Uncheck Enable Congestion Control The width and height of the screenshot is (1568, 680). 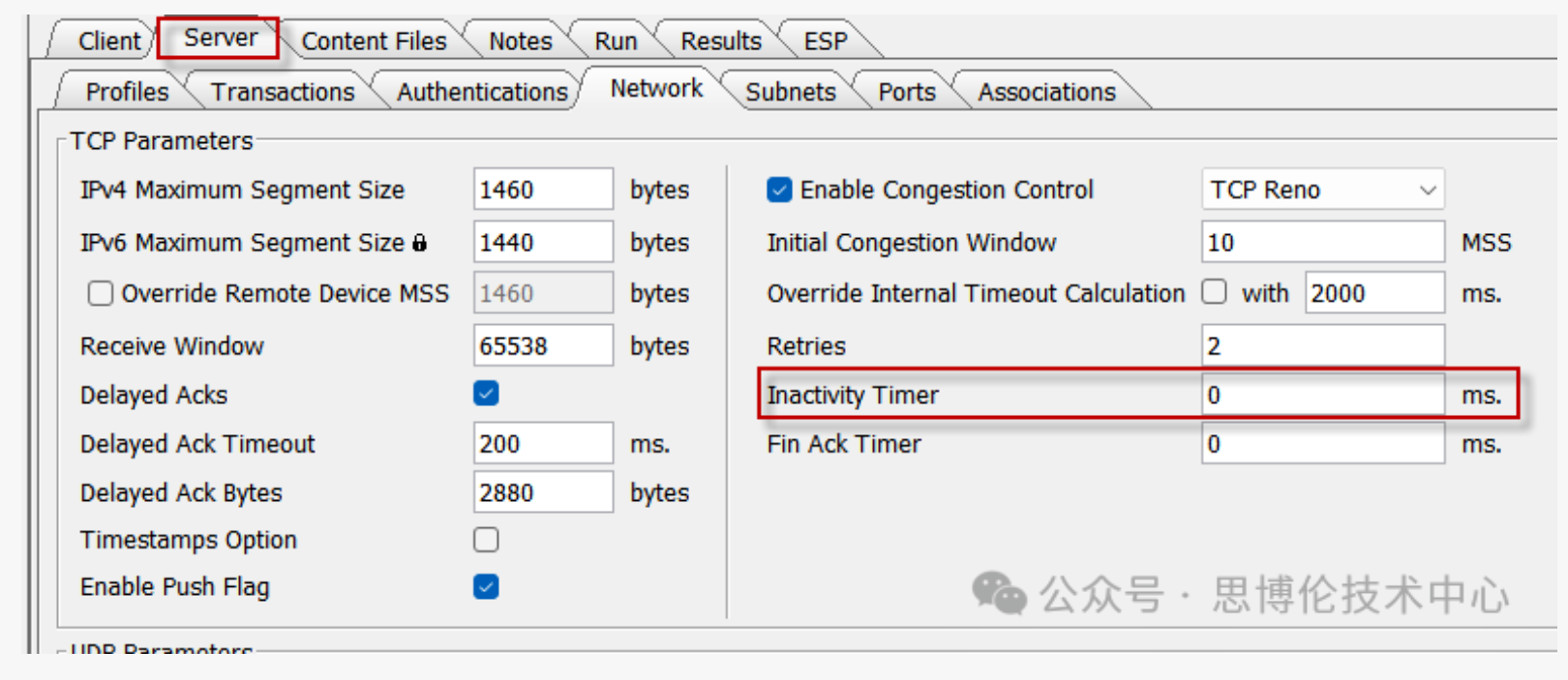(779, 190)
